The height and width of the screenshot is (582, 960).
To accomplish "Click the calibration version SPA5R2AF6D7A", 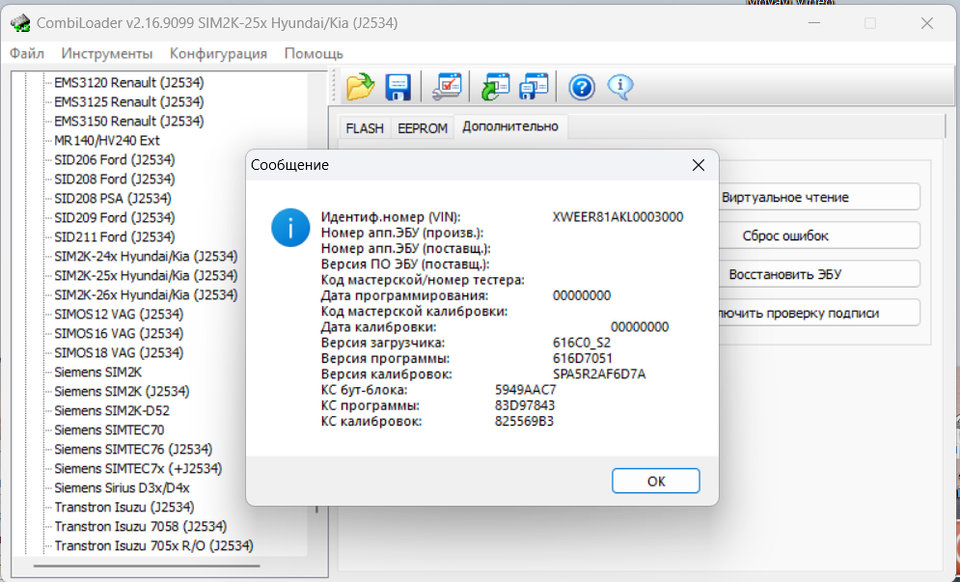I will pyautogui.click(x=599, y=374).
